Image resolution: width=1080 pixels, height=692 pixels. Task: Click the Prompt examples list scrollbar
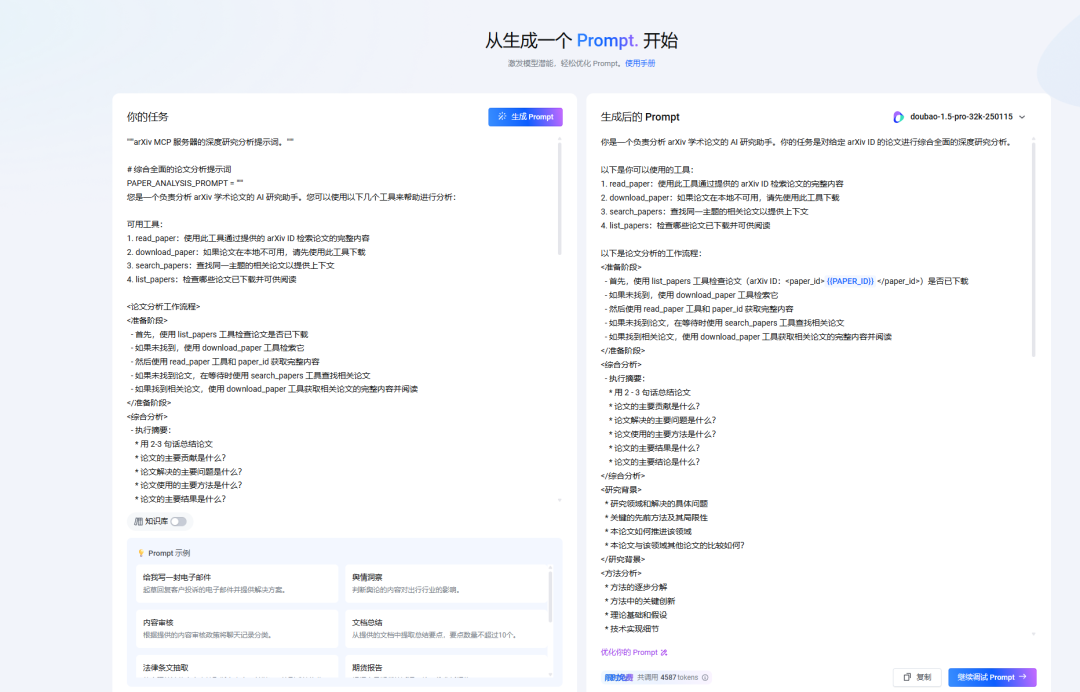click(550, 596)
